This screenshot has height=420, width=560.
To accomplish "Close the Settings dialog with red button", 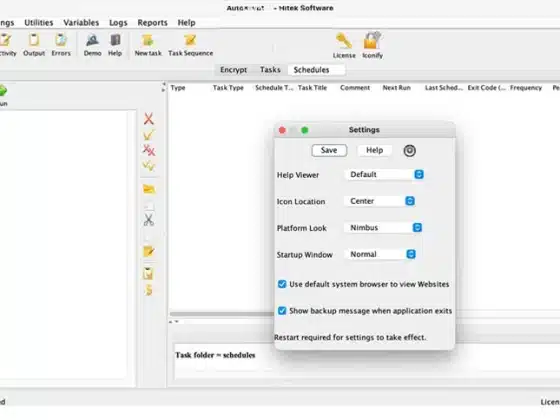I will pos(282,130).
